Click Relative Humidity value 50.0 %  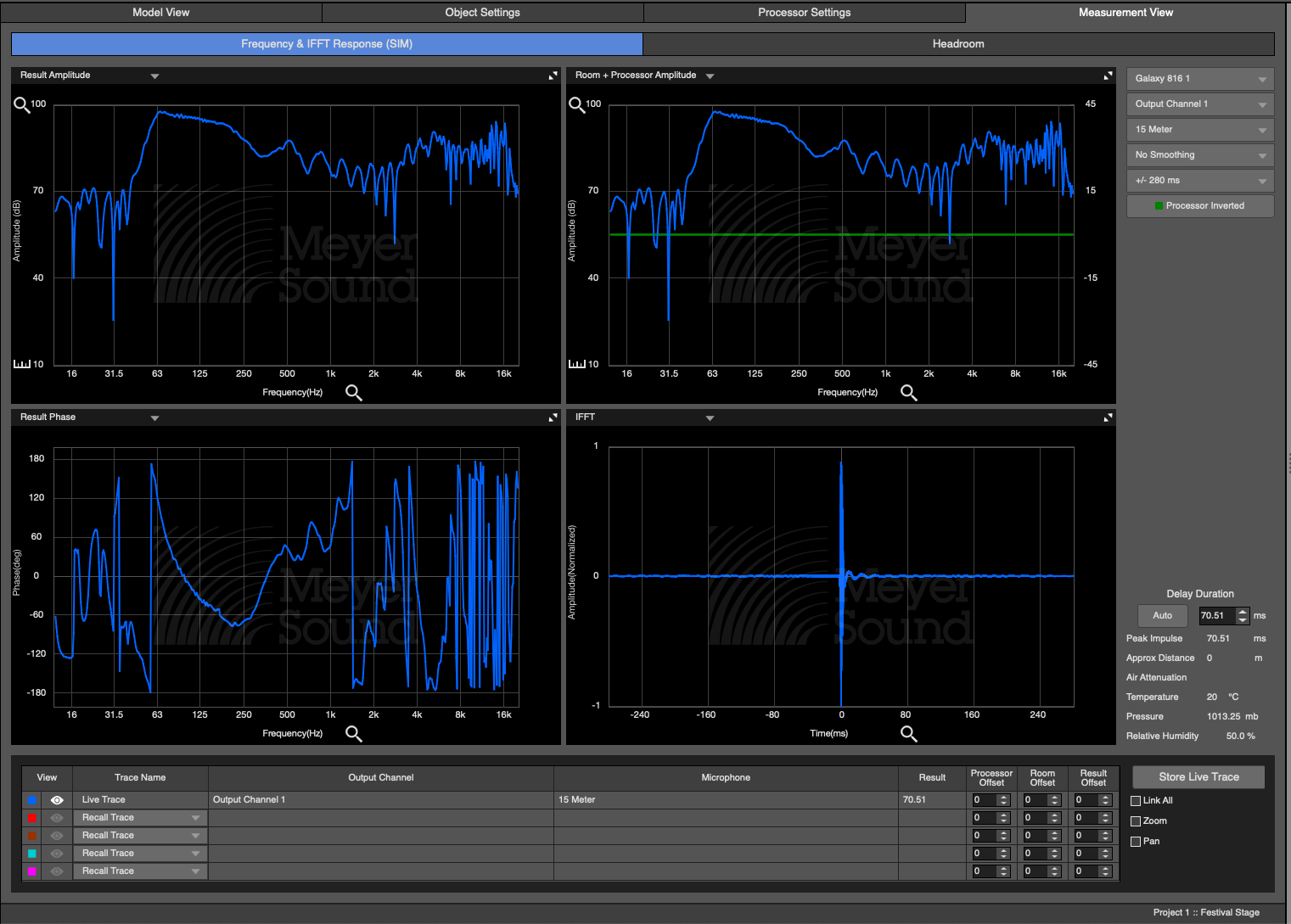pyautogui.click(x=1240, y=736)
